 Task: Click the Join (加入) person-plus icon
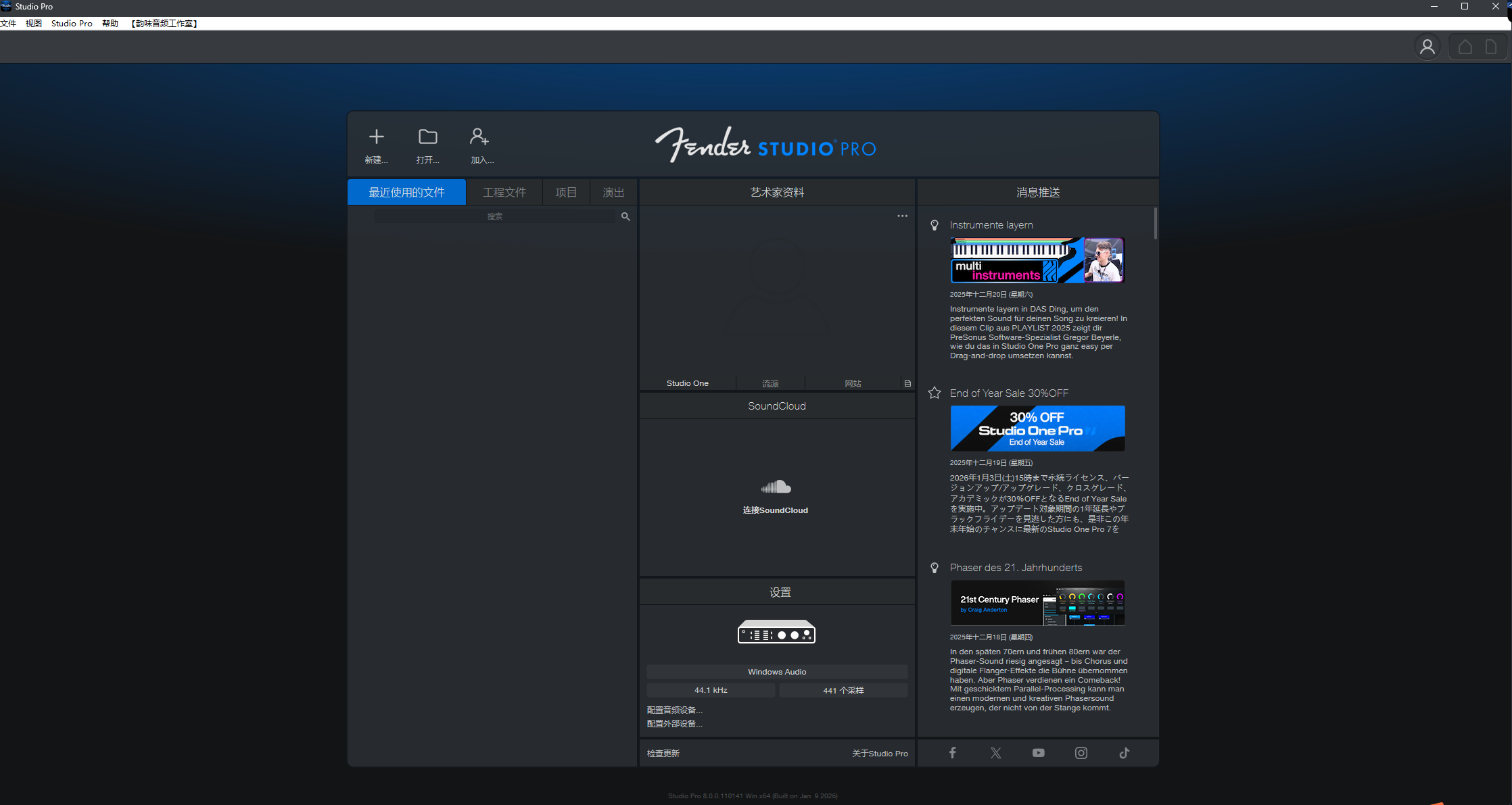click(479, 137)
